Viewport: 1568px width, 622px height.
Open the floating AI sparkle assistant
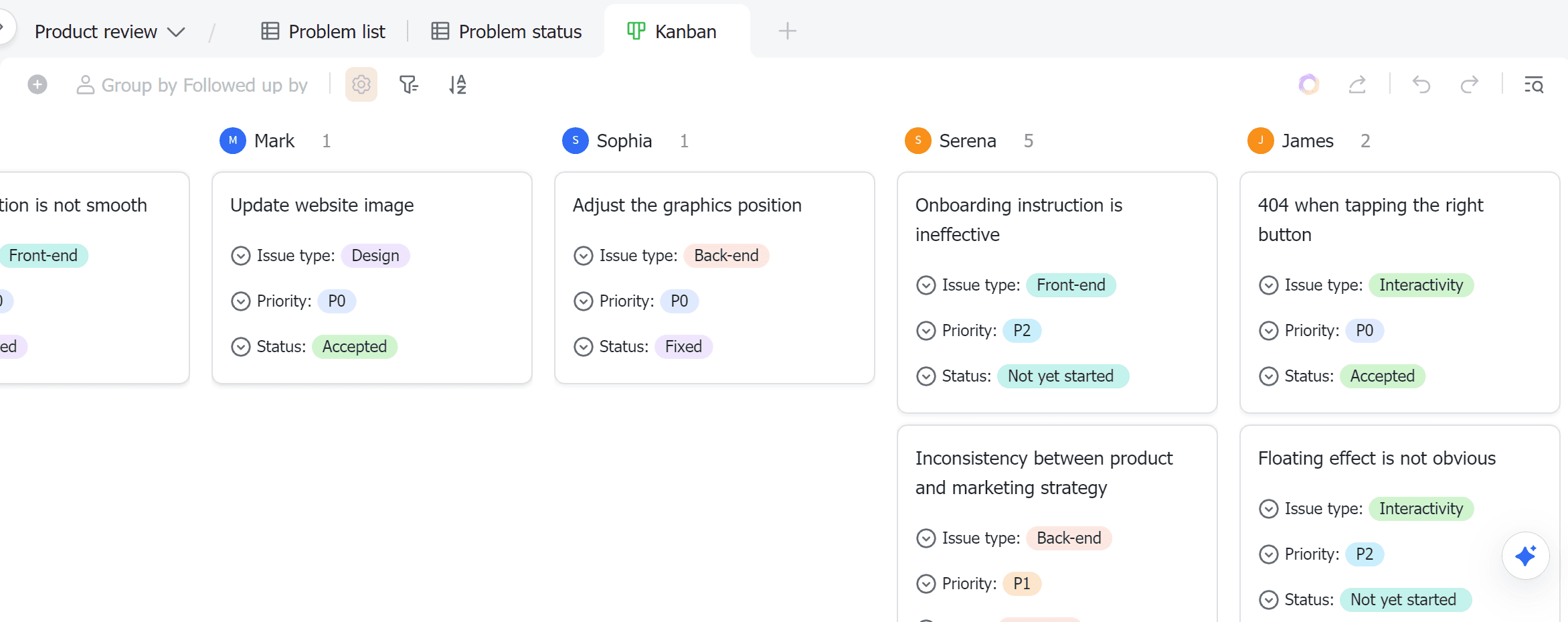1525,556
